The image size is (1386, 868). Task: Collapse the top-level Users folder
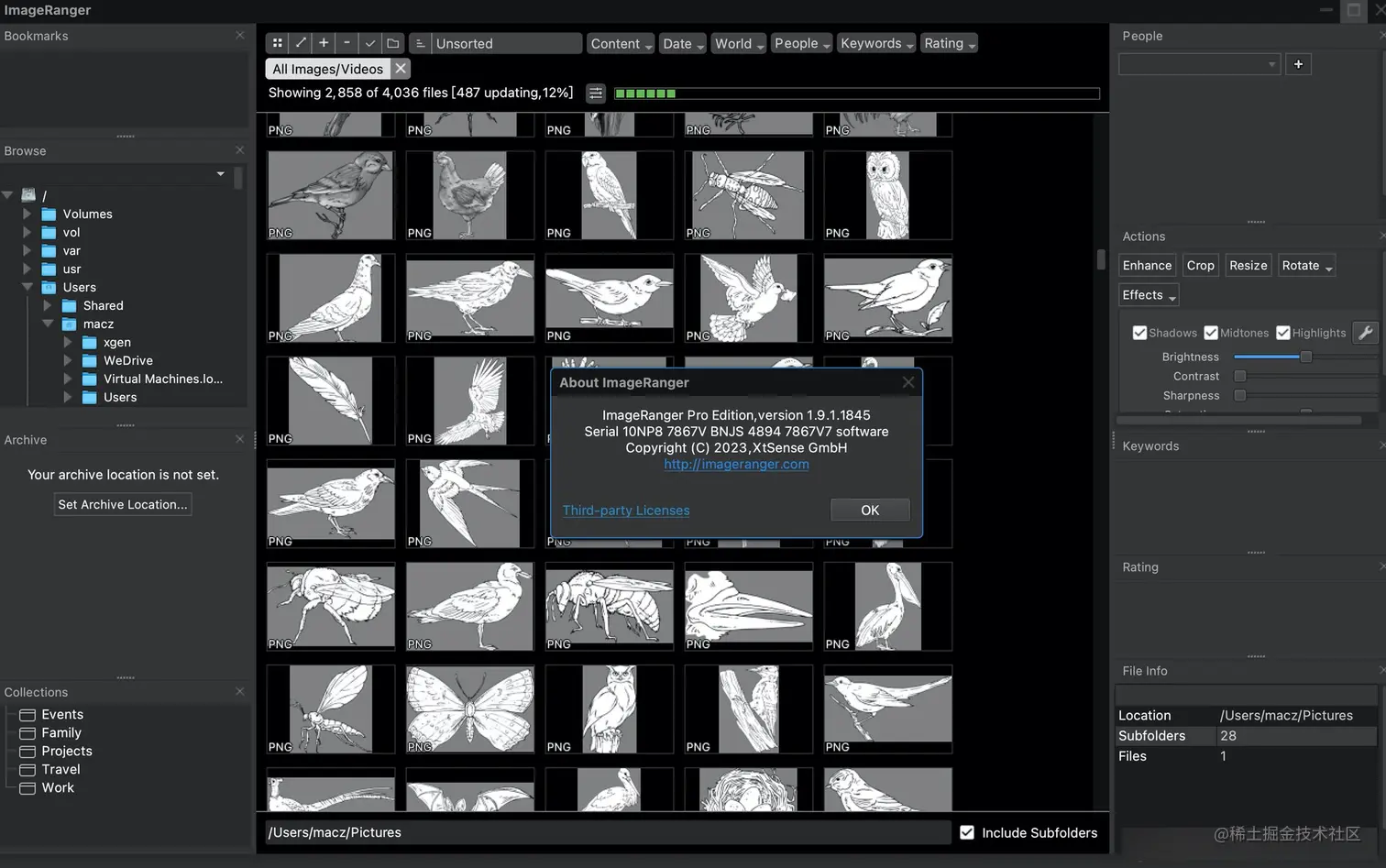[27, 287]
